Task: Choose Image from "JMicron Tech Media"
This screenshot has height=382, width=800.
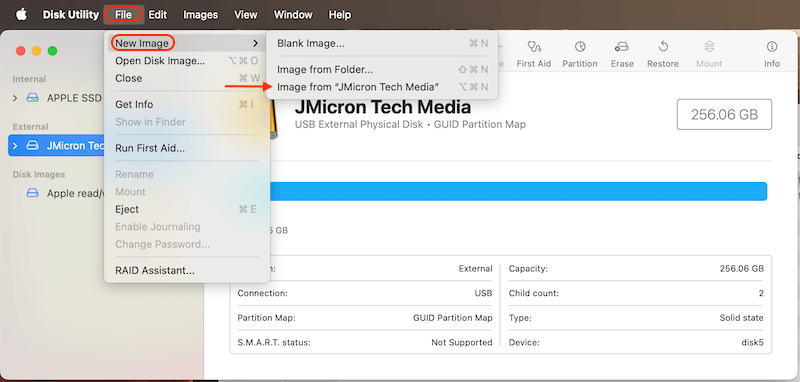Action: coord(382,87)
